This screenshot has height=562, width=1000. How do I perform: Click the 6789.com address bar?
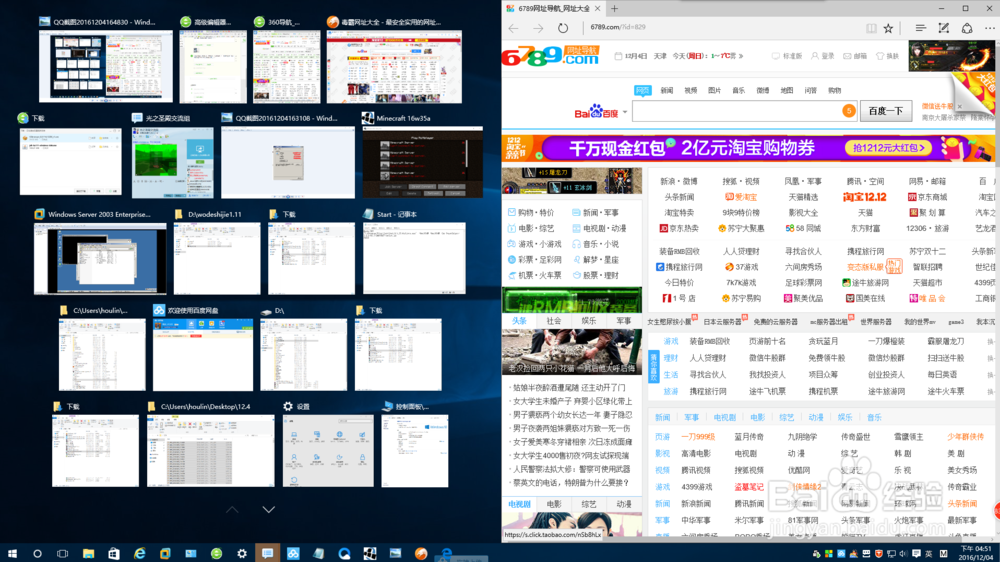coord(721,27)
